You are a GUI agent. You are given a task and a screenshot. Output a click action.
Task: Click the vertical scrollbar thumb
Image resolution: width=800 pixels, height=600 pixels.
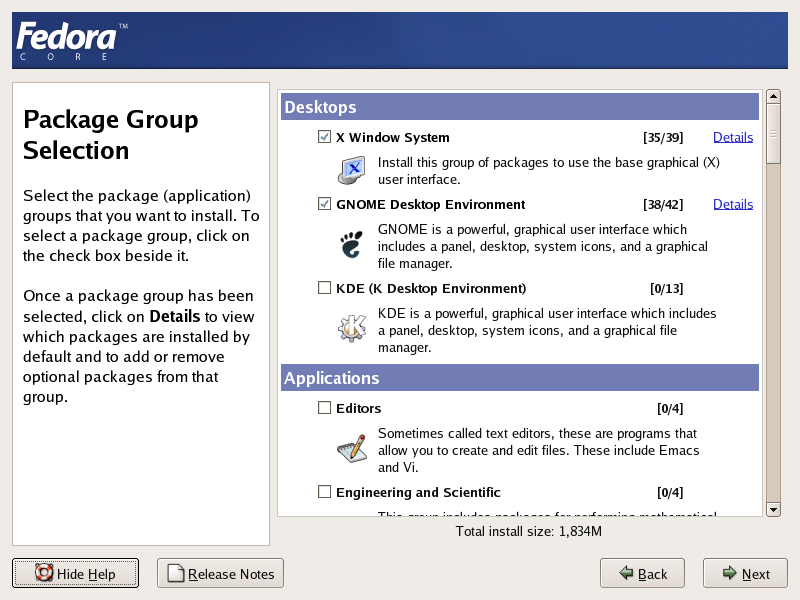click(773, 134)
